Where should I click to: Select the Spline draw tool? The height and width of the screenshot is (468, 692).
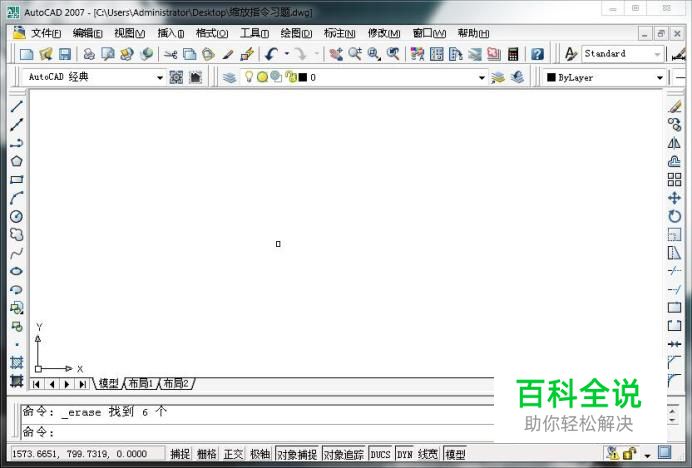16,253
